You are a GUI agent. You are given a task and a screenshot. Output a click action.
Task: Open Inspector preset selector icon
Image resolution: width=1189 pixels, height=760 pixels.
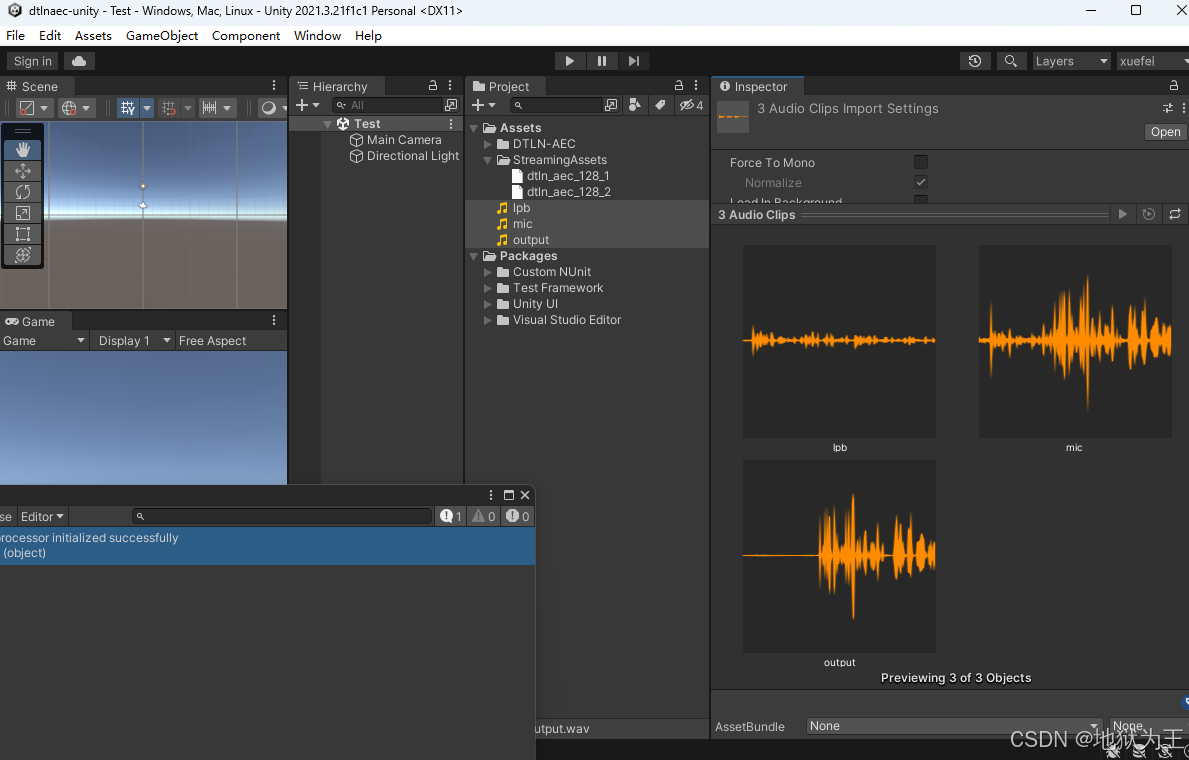(1168, 108)
